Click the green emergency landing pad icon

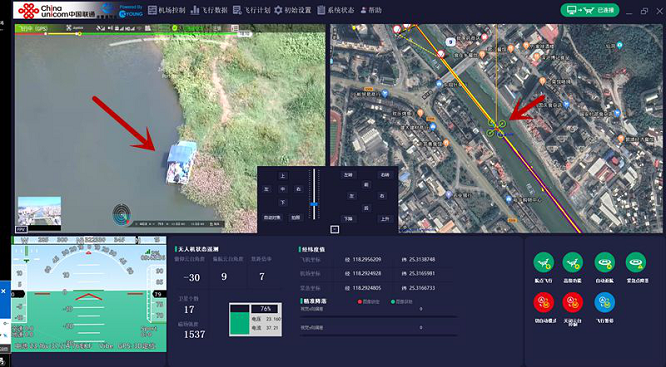(x=636, y=263)
